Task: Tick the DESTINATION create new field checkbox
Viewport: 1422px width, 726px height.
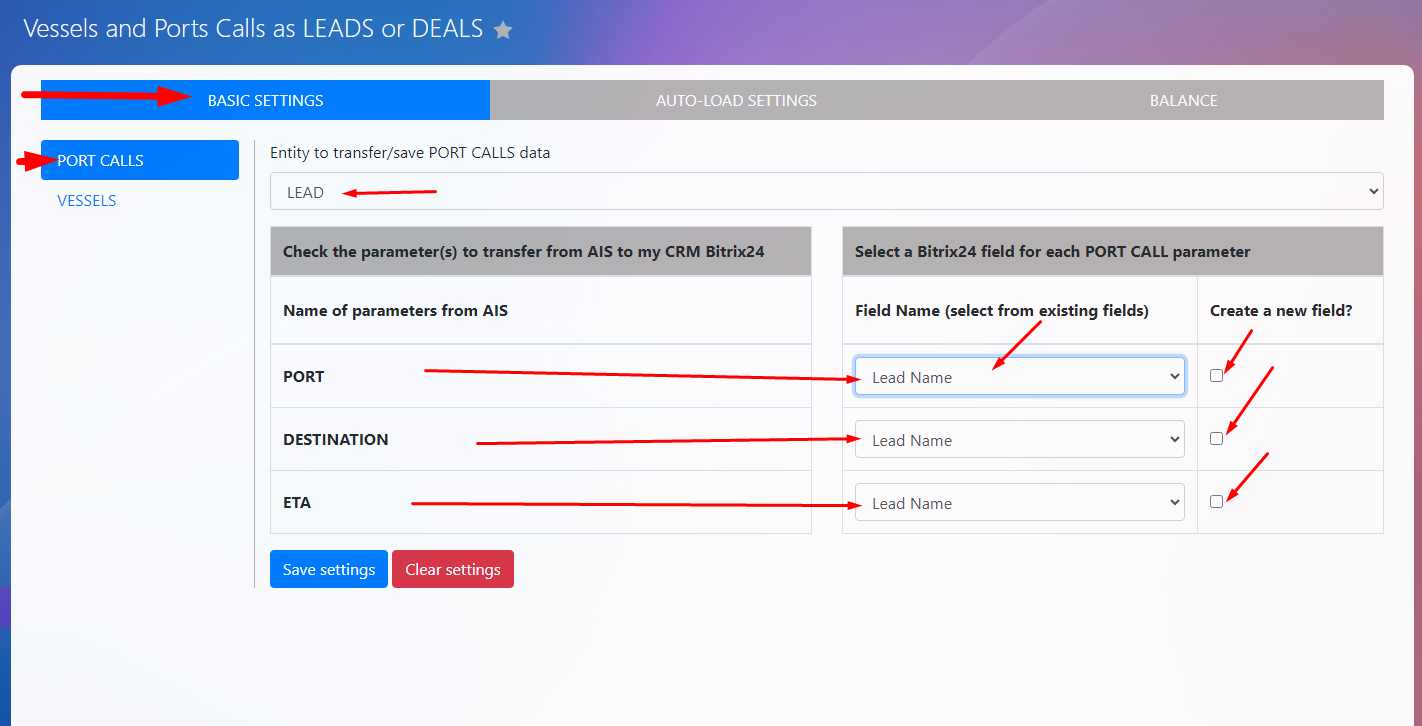Action: coord(1216,438)
